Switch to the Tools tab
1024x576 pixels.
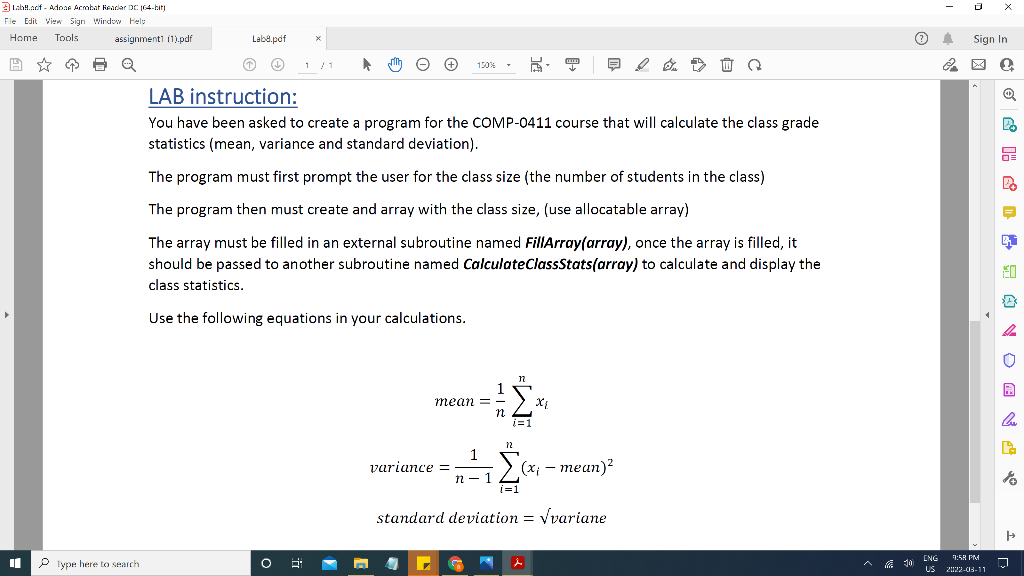[67, 38]
